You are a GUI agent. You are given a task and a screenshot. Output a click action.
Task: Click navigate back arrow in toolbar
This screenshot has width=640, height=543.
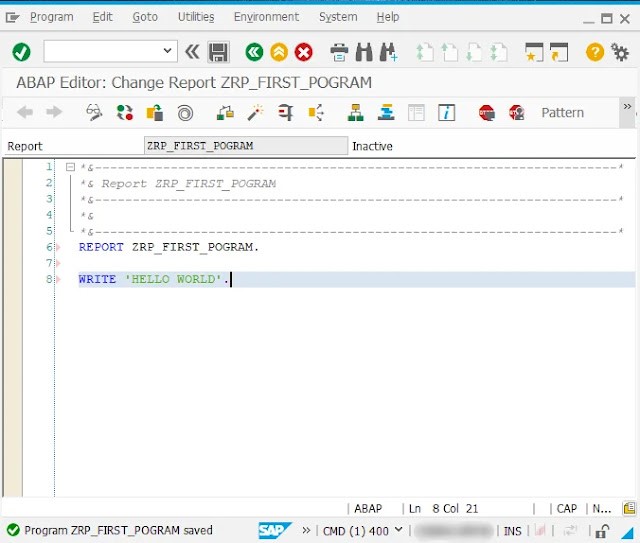click(x=25, y=112)
